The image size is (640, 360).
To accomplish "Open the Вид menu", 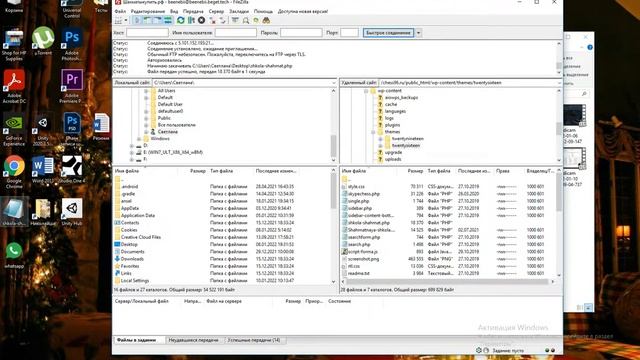I will [174, 11].
